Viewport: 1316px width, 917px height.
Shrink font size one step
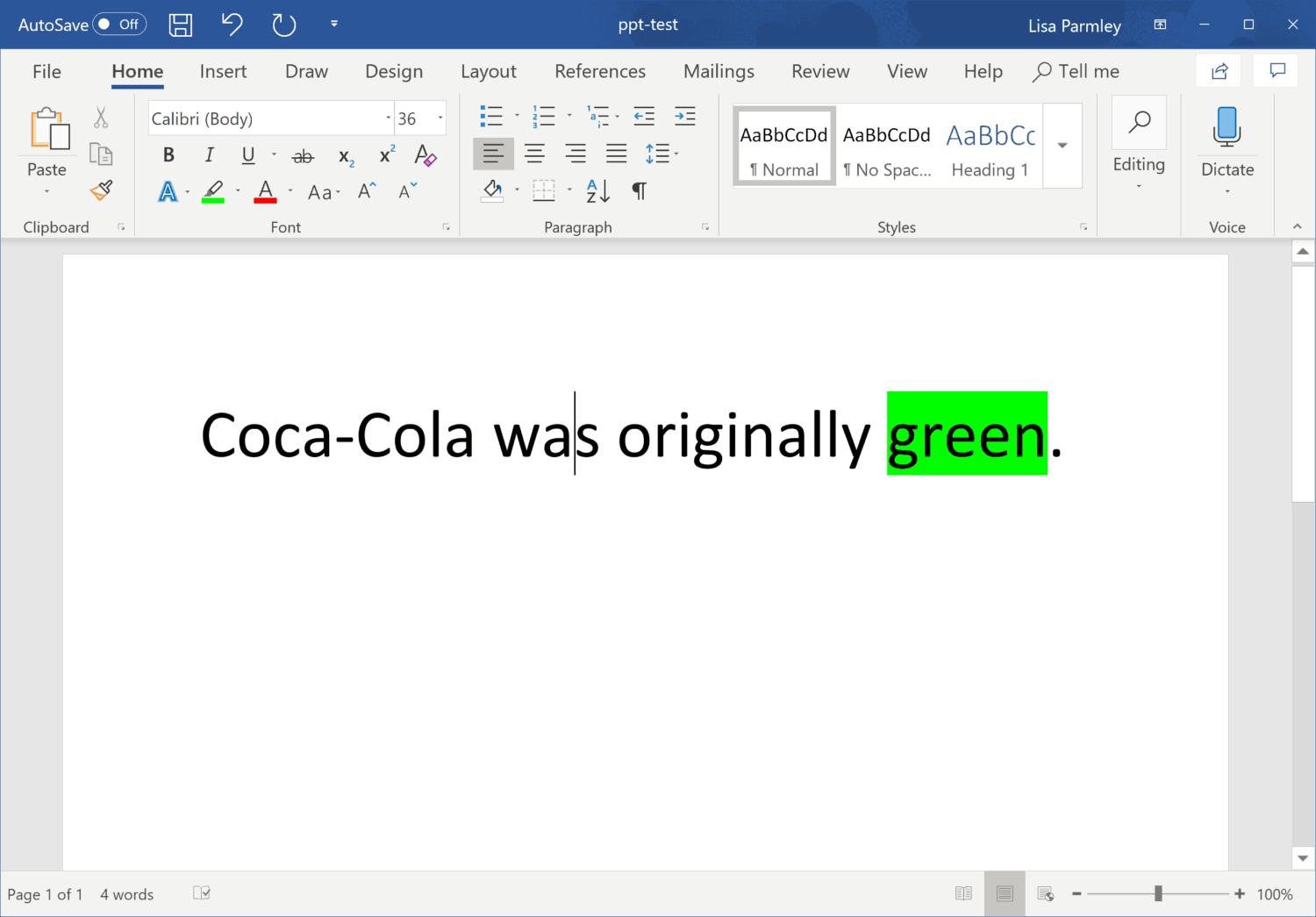[408, 190]
